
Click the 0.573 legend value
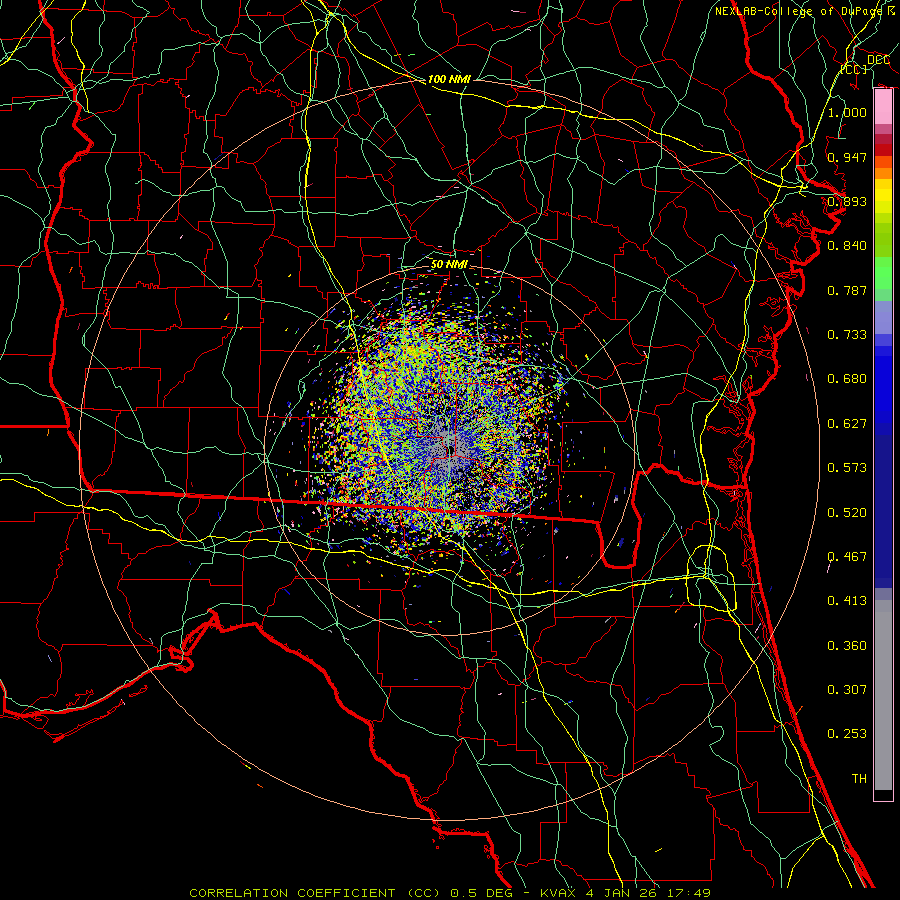847,468
